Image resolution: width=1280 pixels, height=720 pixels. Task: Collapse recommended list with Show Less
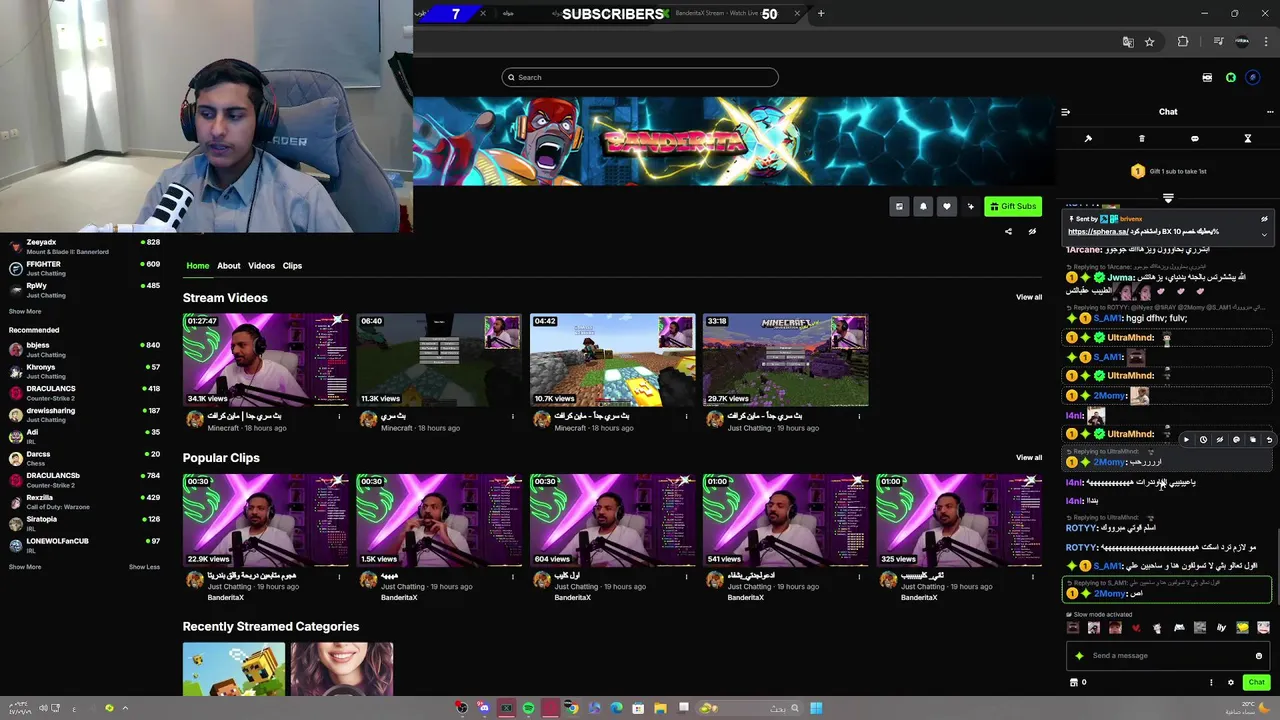(144, 567)
